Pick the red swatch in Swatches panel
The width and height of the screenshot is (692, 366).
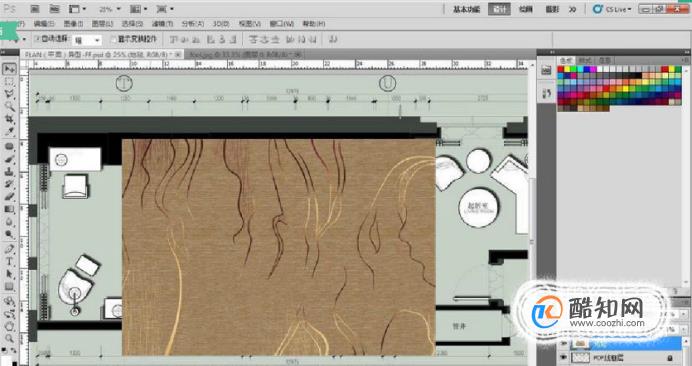[x=560, y=69]
